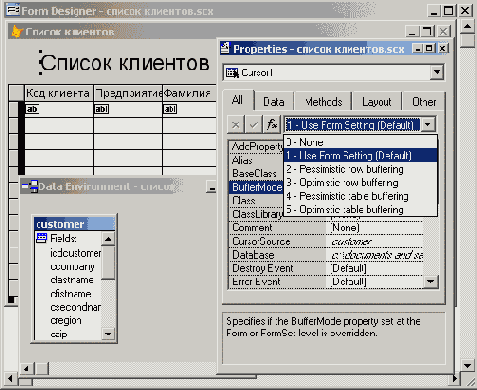Select the Destroy Event property row
The image size is (477, 390).
(x=326, y=268)
